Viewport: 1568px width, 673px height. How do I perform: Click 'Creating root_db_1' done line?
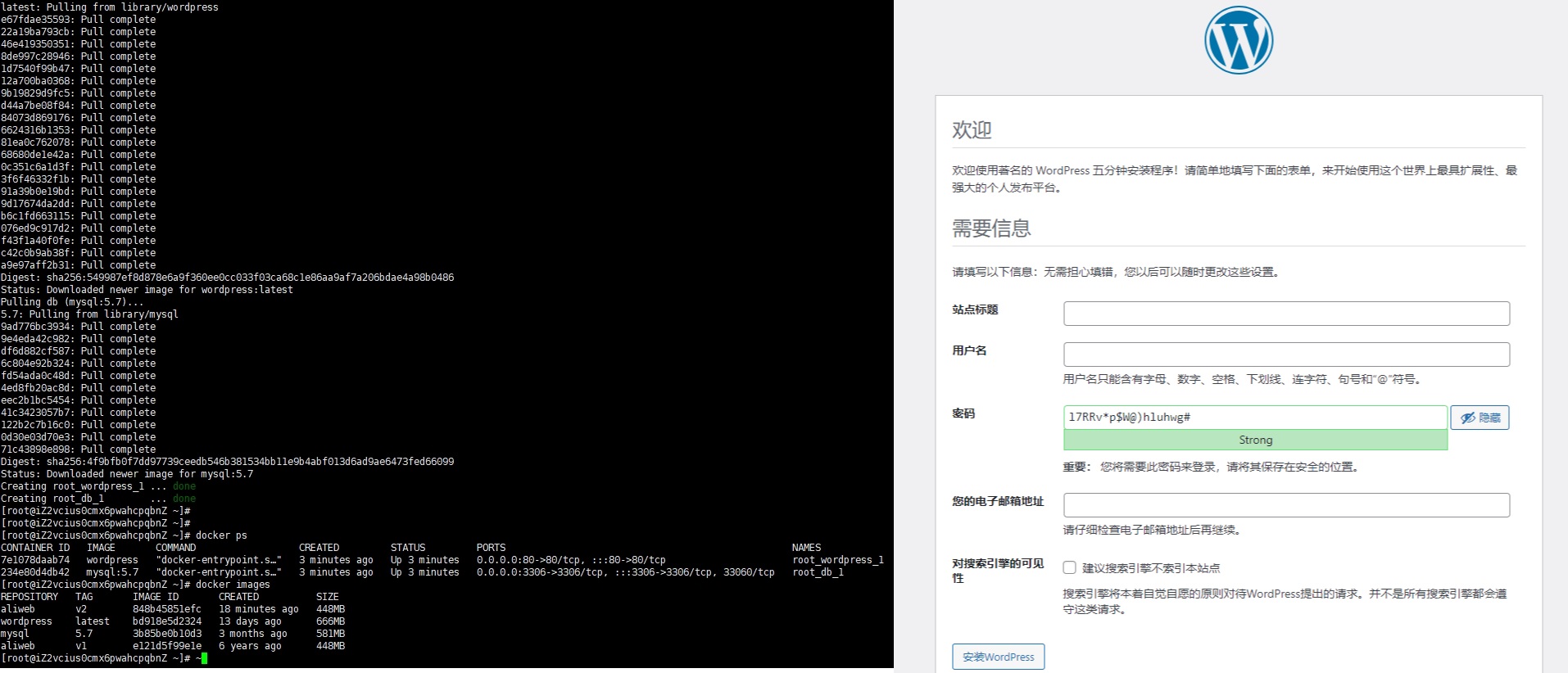tap(98, 499)
